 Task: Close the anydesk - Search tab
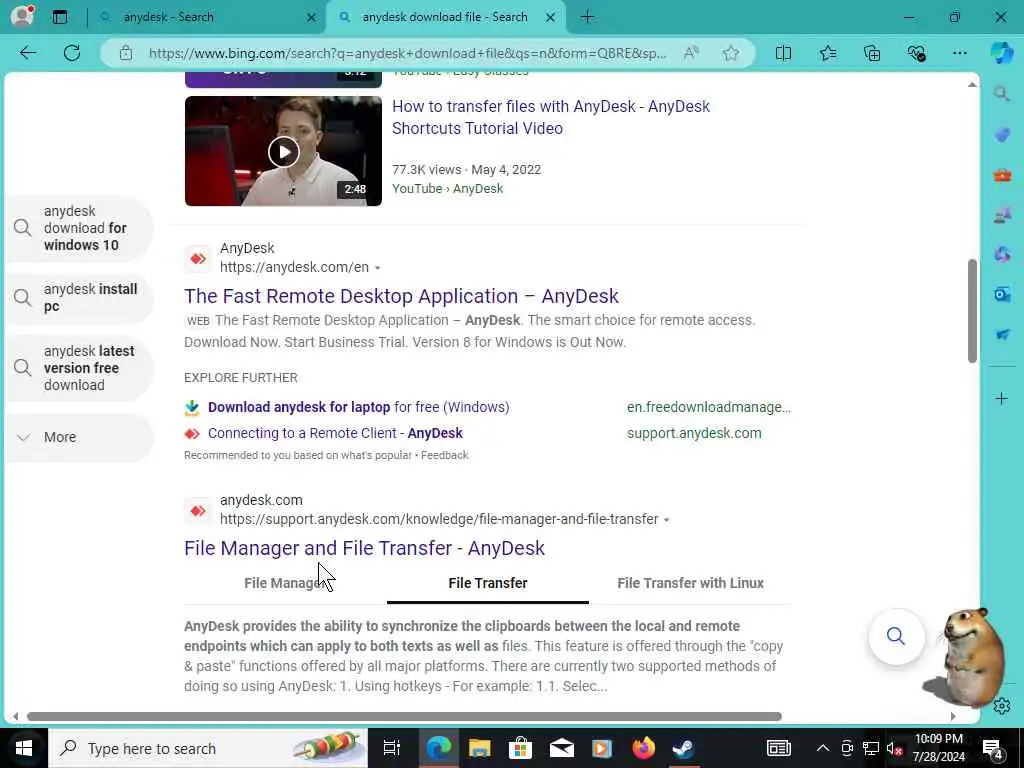coord(312,17)
